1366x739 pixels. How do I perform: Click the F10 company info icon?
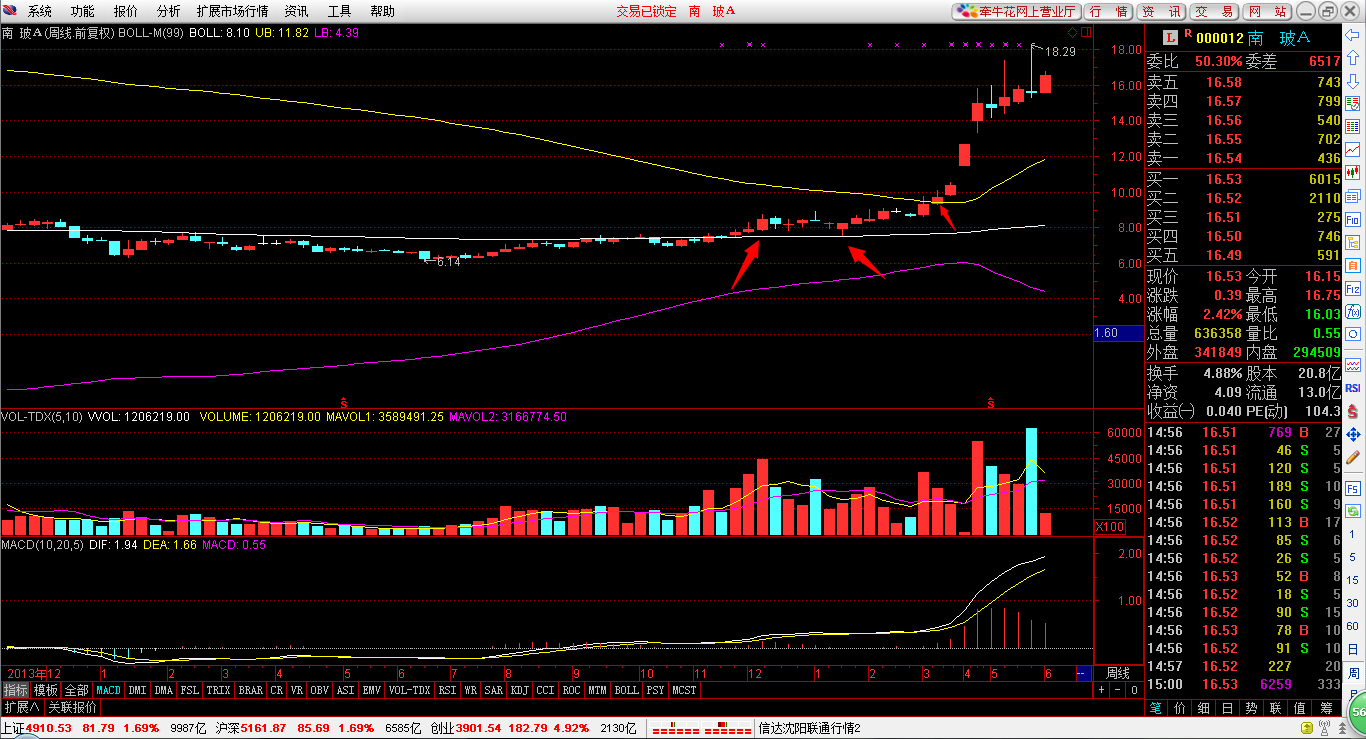[1353, 220]
